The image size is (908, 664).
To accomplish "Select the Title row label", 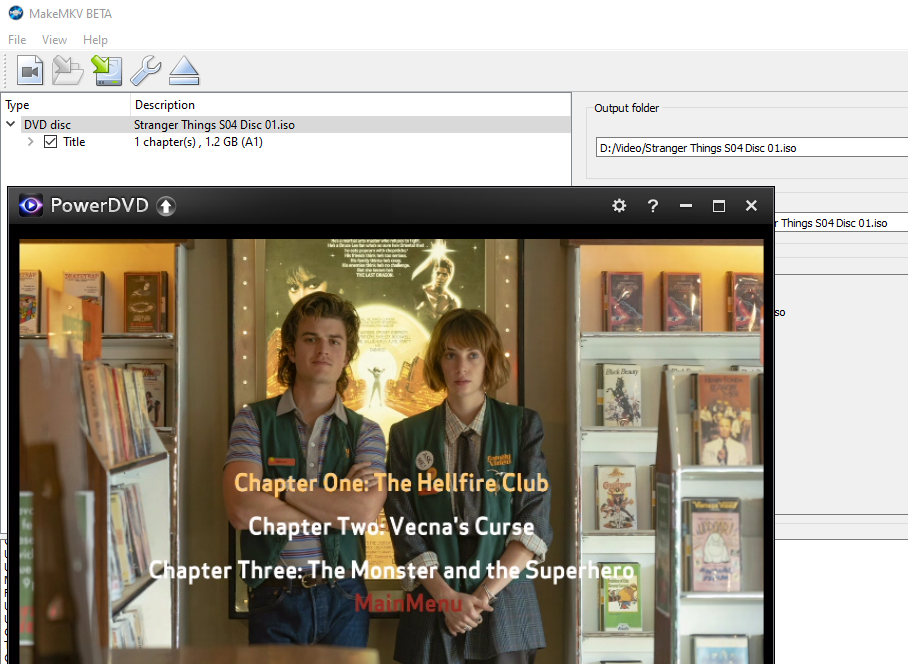I will pyautogui.click(x=74, y=142).
